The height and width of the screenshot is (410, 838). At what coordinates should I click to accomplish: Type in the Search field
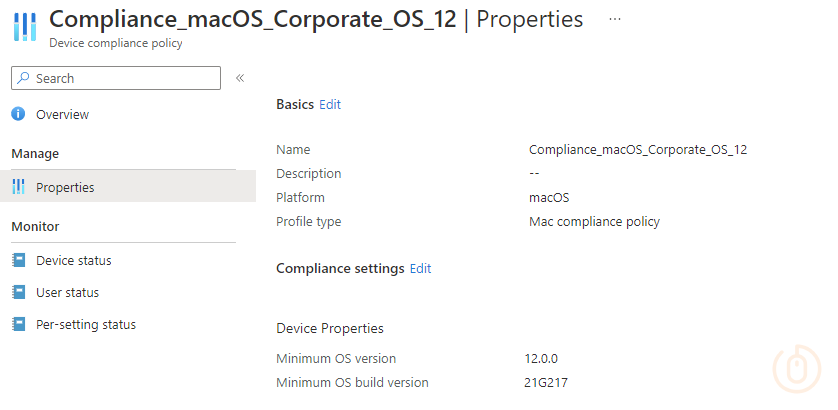pos(125,78)
